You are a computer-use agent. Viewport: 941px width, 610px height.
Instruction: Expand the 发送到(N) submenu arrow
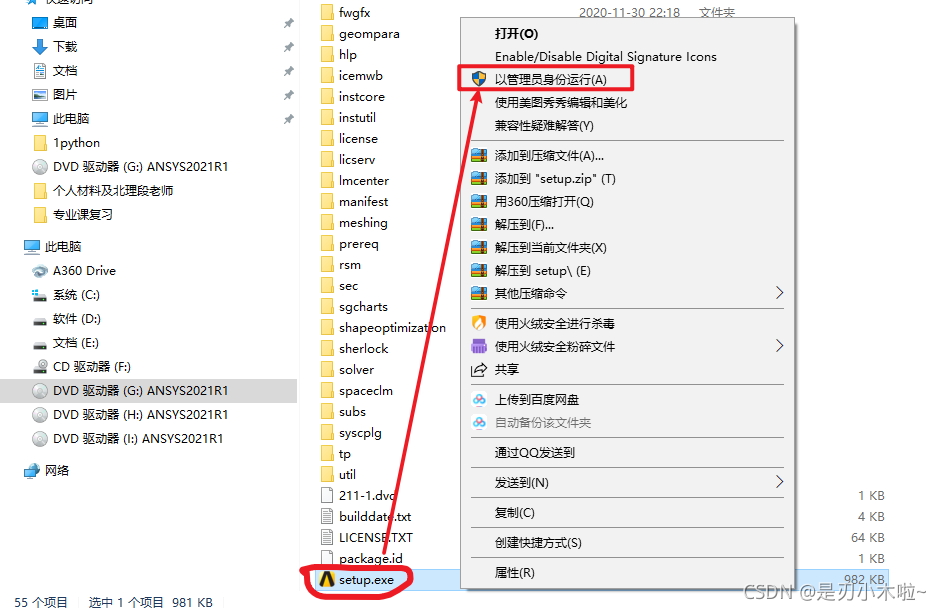coord(779,482)
